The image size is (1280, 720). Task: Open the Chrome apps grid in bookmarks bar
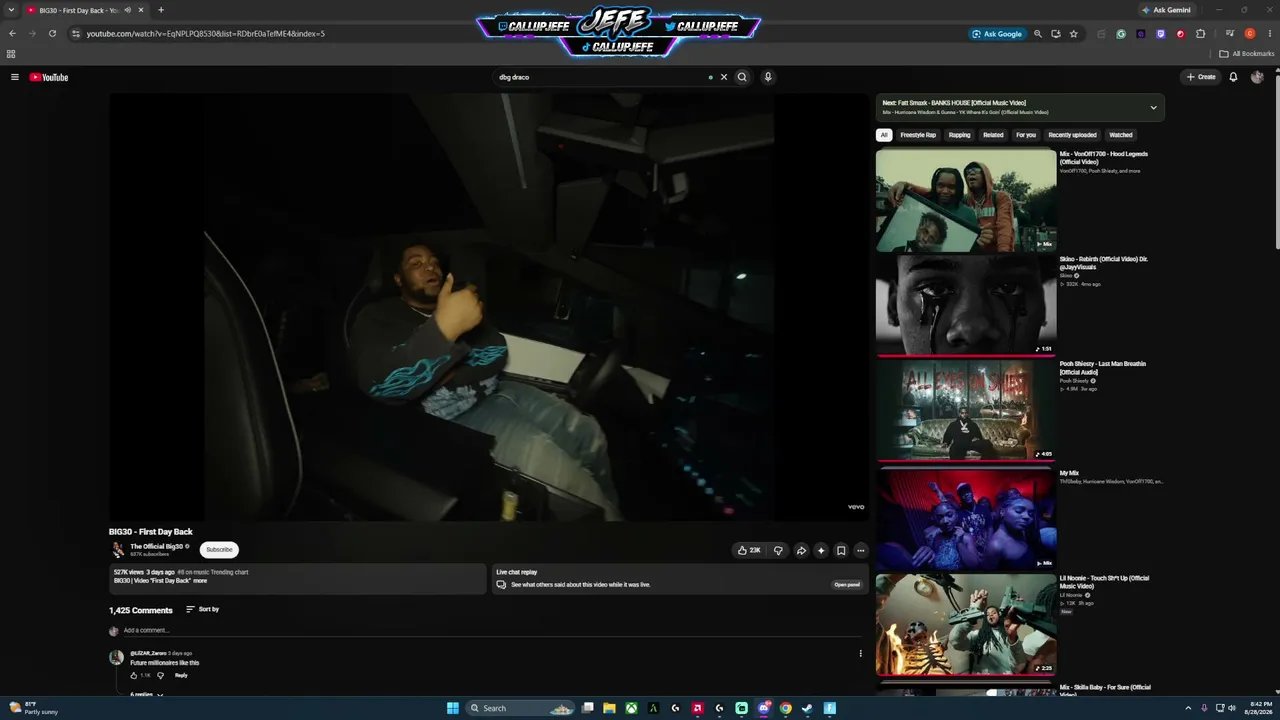(11, 54)
